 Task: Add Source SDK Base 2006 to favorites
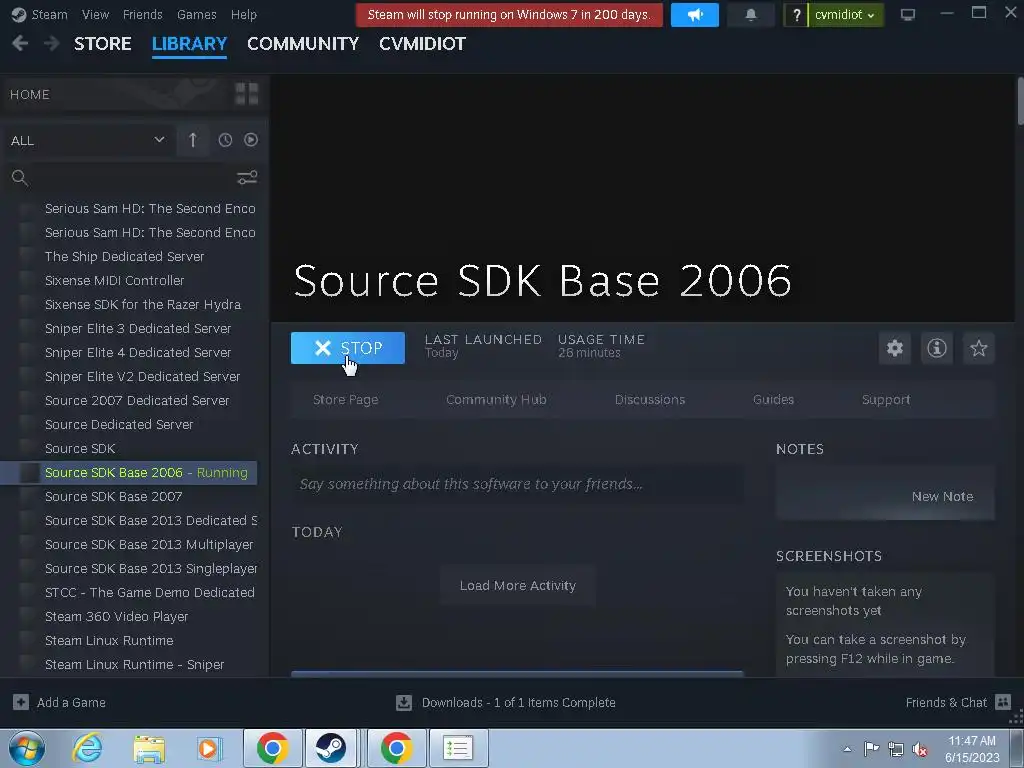[978, 348]
